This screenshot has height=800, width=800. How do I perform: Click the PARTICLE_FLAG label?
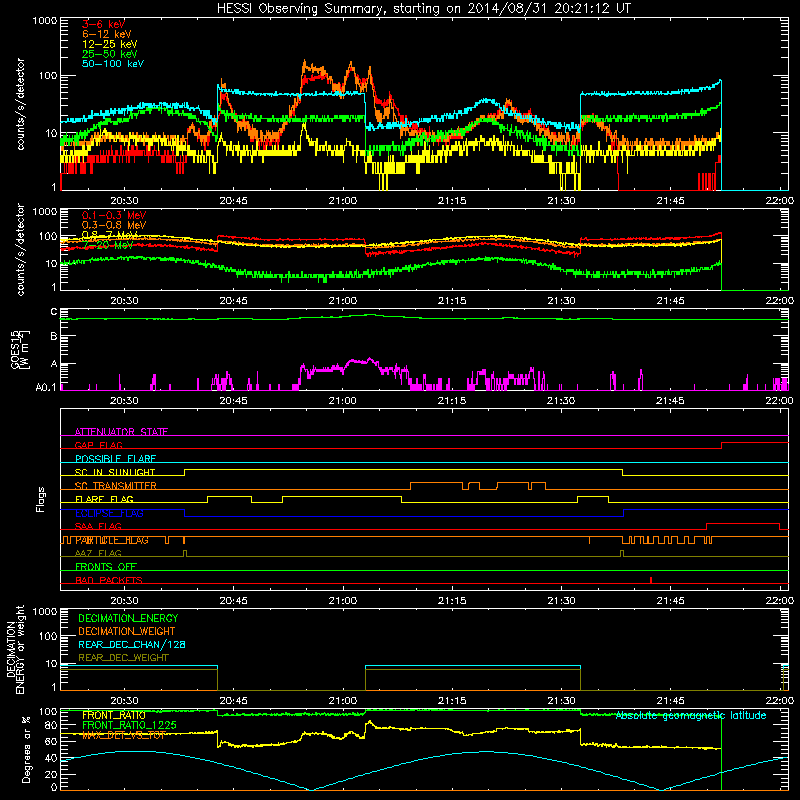[x=112, y=540]
